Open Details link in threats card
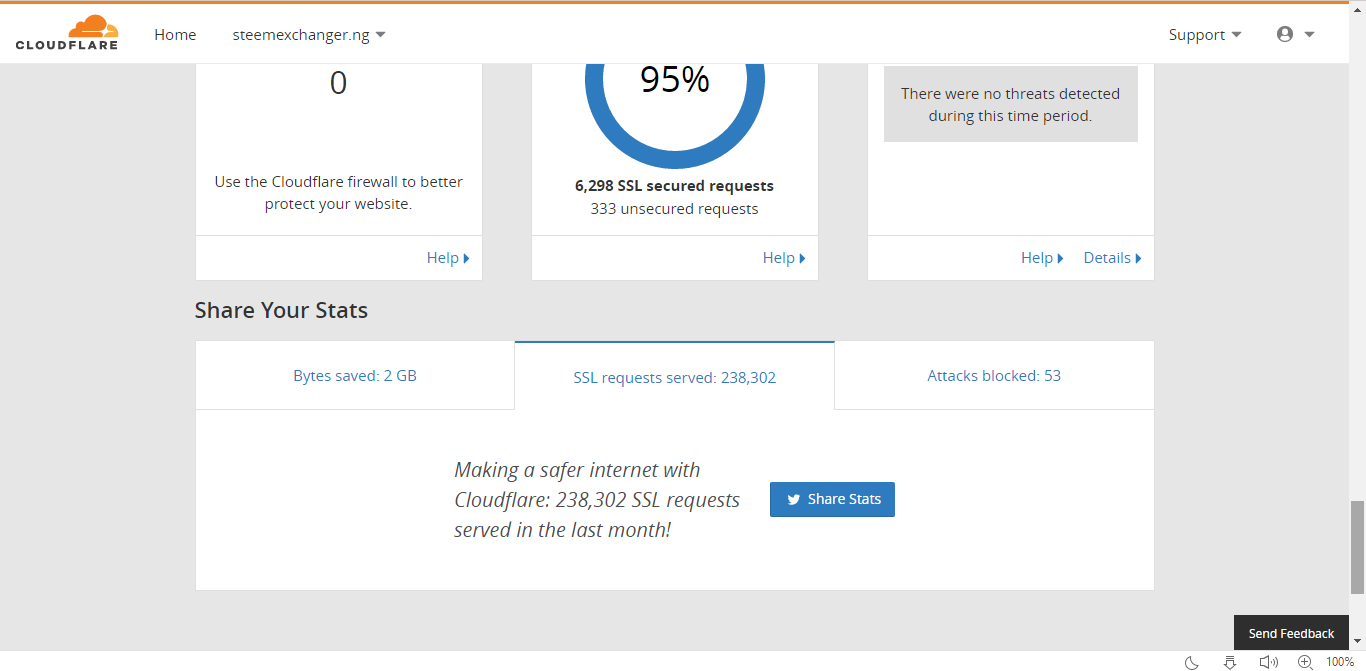 click(1112, 258)
